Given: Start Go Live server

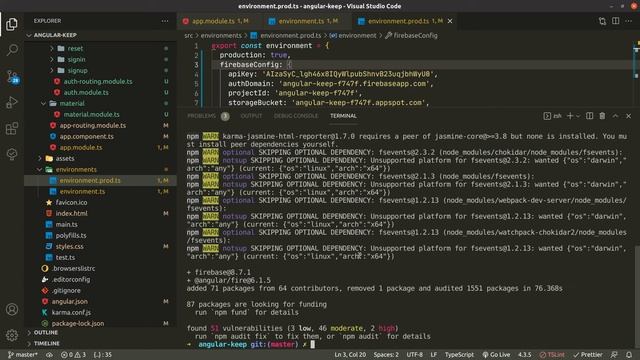Looking at the screenshot, I should [x=496, y=355].
